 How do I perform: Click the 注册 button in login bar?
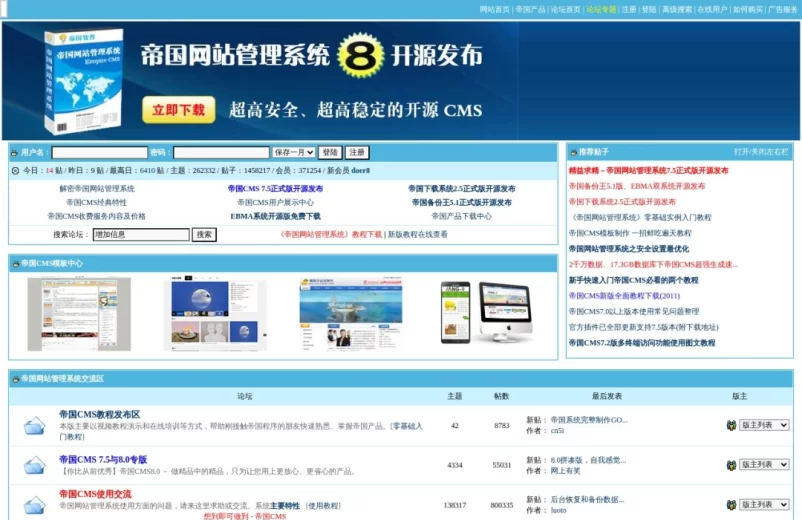(357, 152)
